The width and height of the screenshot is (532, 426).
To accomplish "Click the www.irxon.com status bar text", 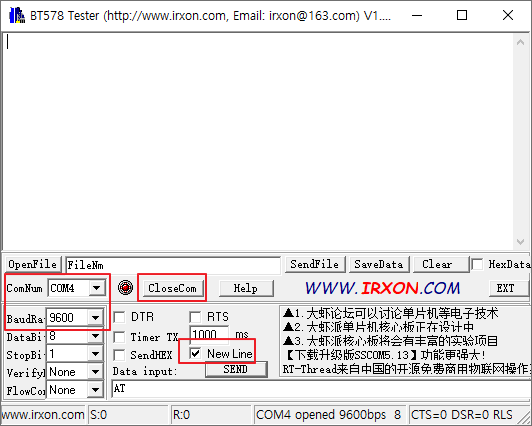I will pos(43,414).
